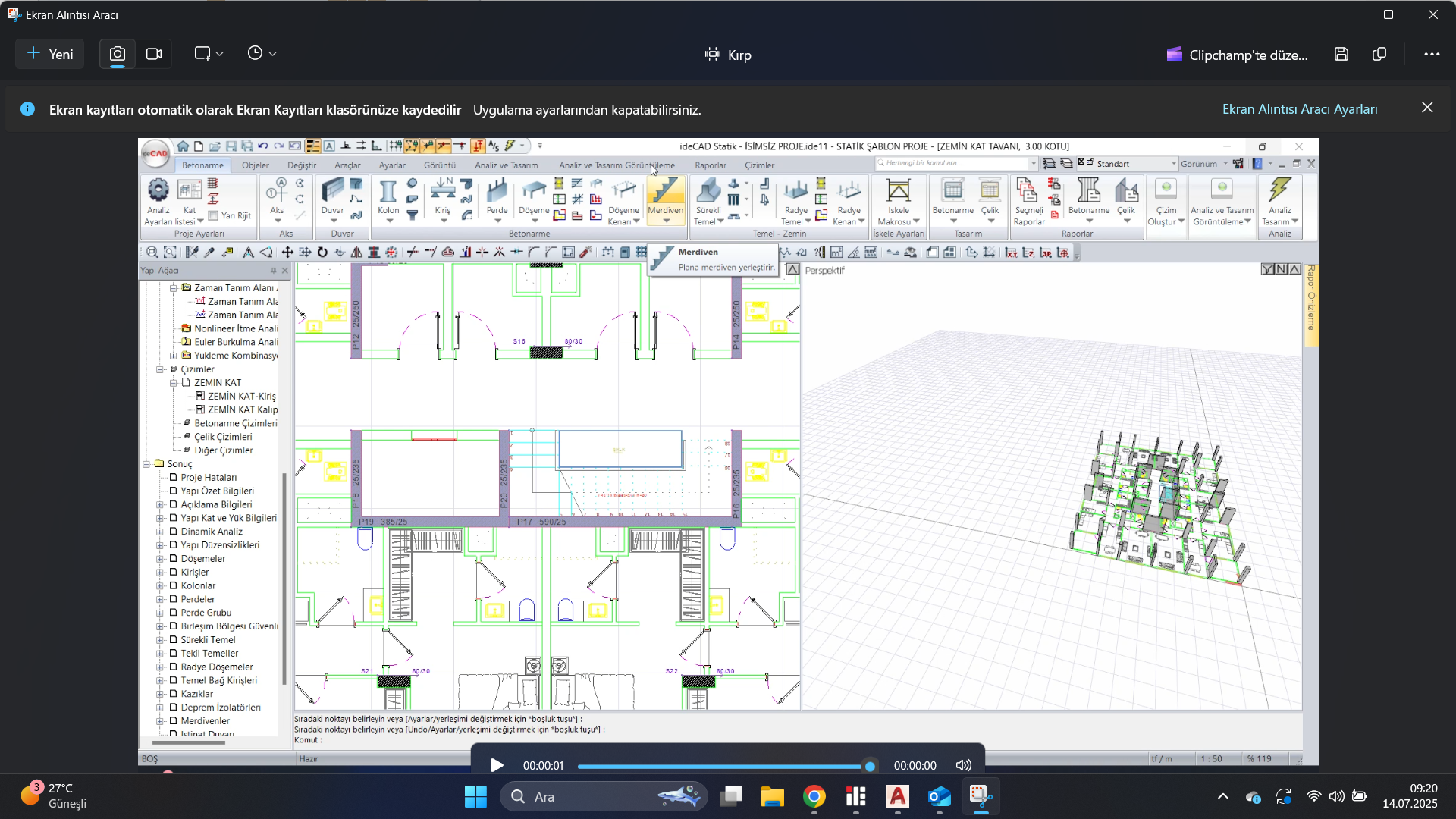Viewport: 1456px width, 819px height.
Task: Open the Çizimler ribbon tab
Action: click(x=759, y=165)
